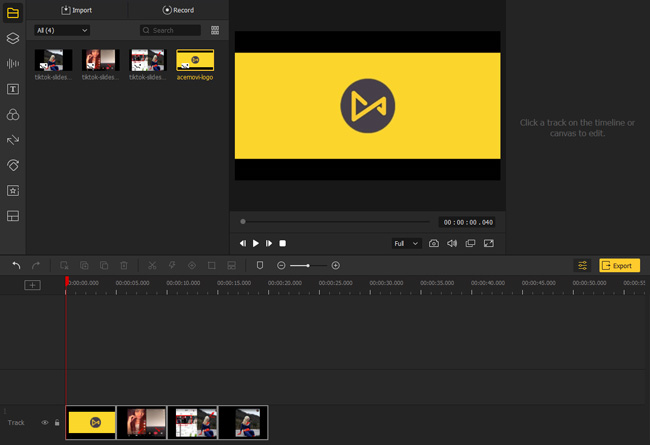Screen dimensions: 650x445
Task: Open the Transitions arrows panel
Action: click(13, 140)
